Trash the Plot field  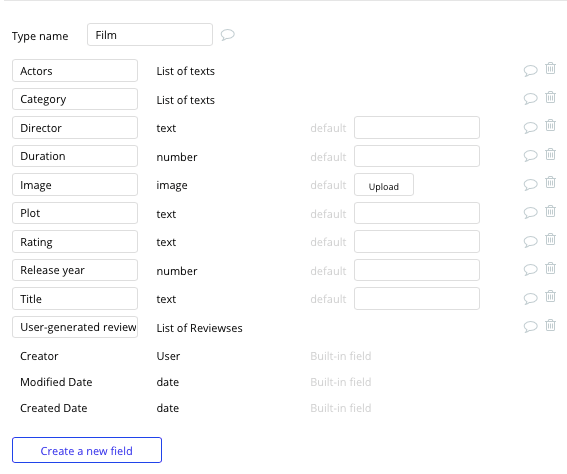(x=550, y=211)
